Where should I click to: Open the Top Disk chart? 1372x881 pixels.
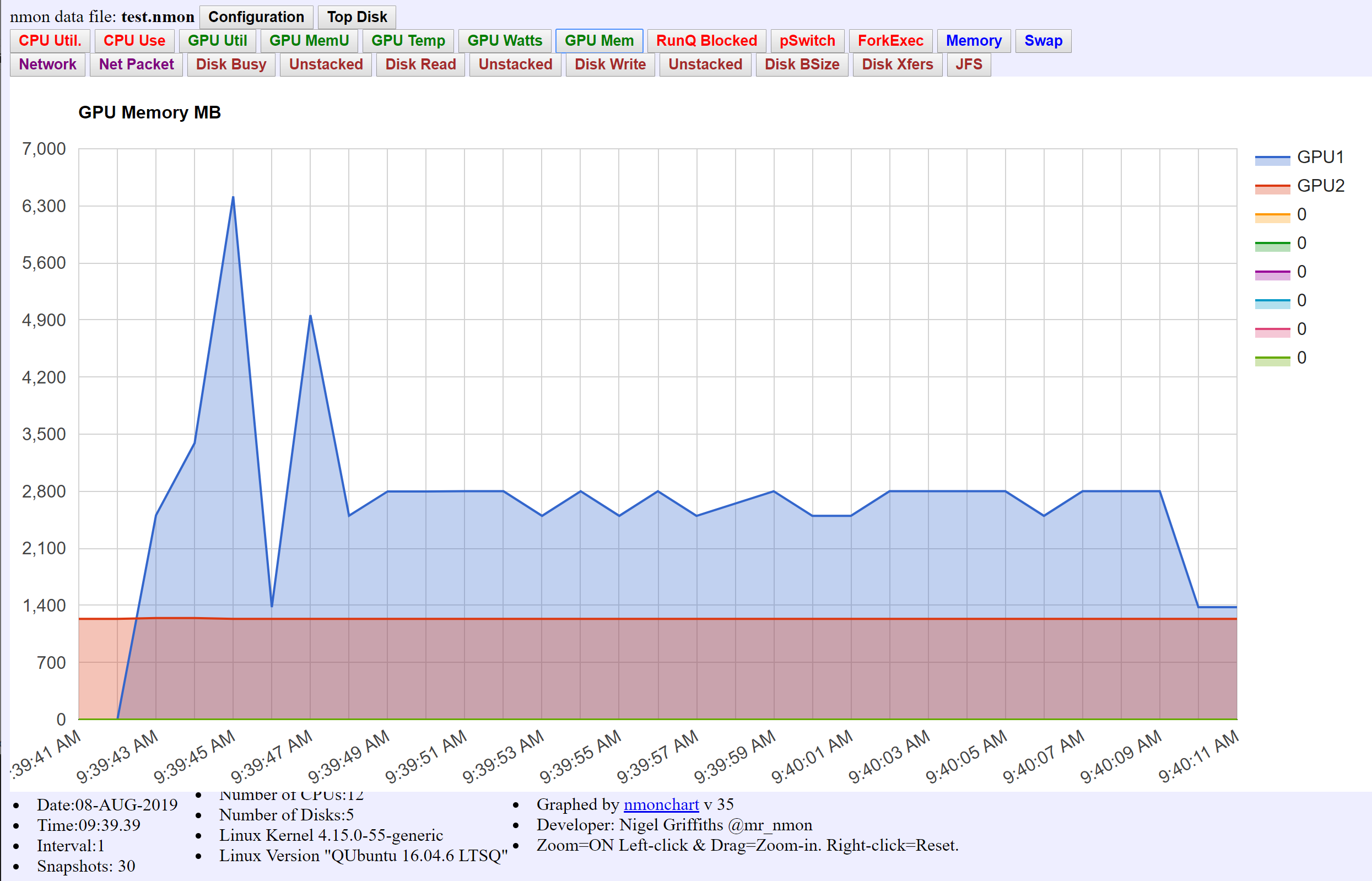[357, 17]
